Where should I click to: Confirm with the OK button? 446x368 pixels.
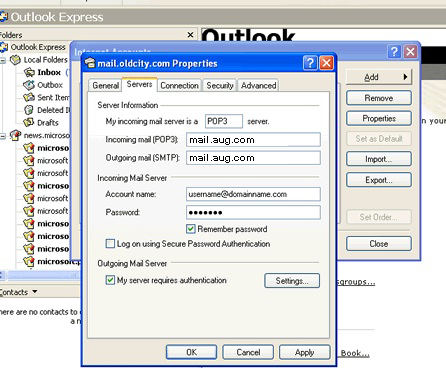click(191, 352)
